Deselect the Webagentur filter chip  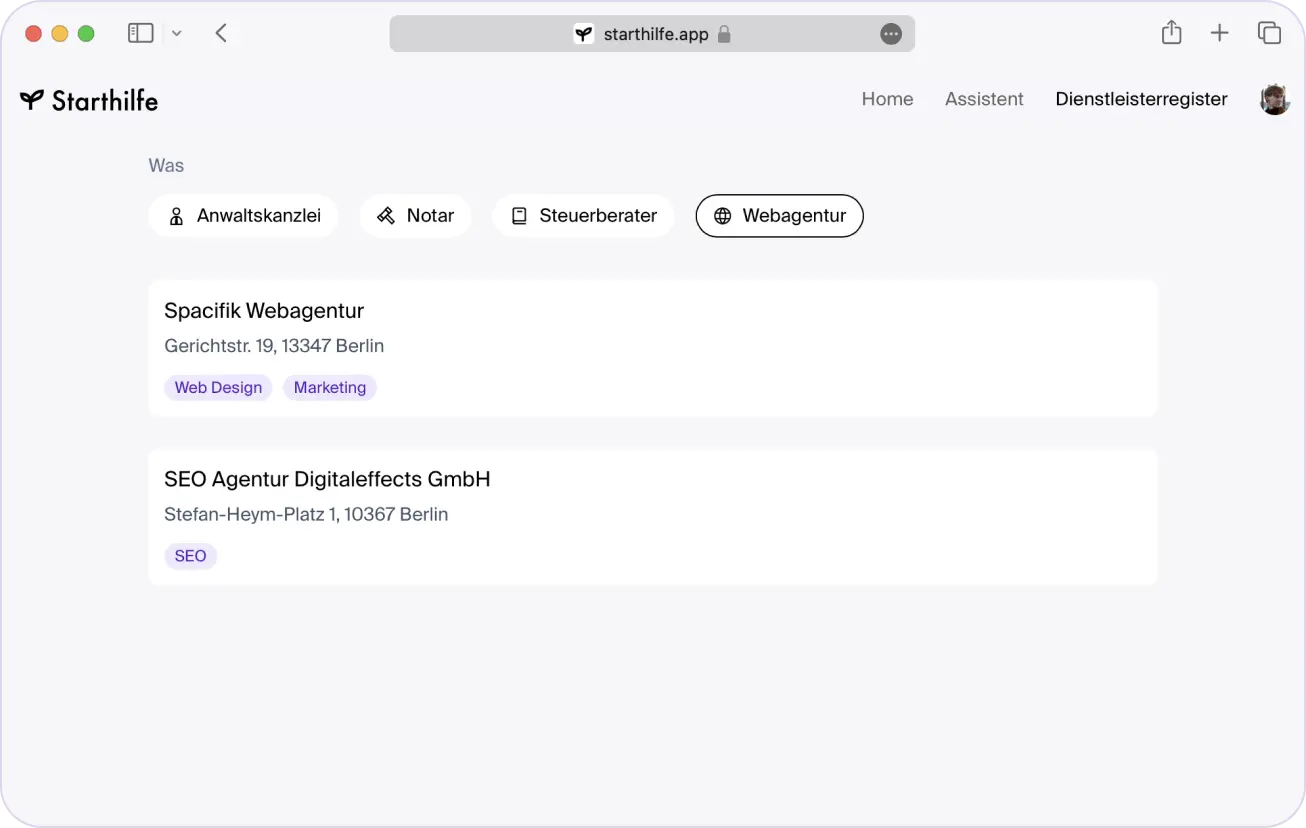[779, 216]
